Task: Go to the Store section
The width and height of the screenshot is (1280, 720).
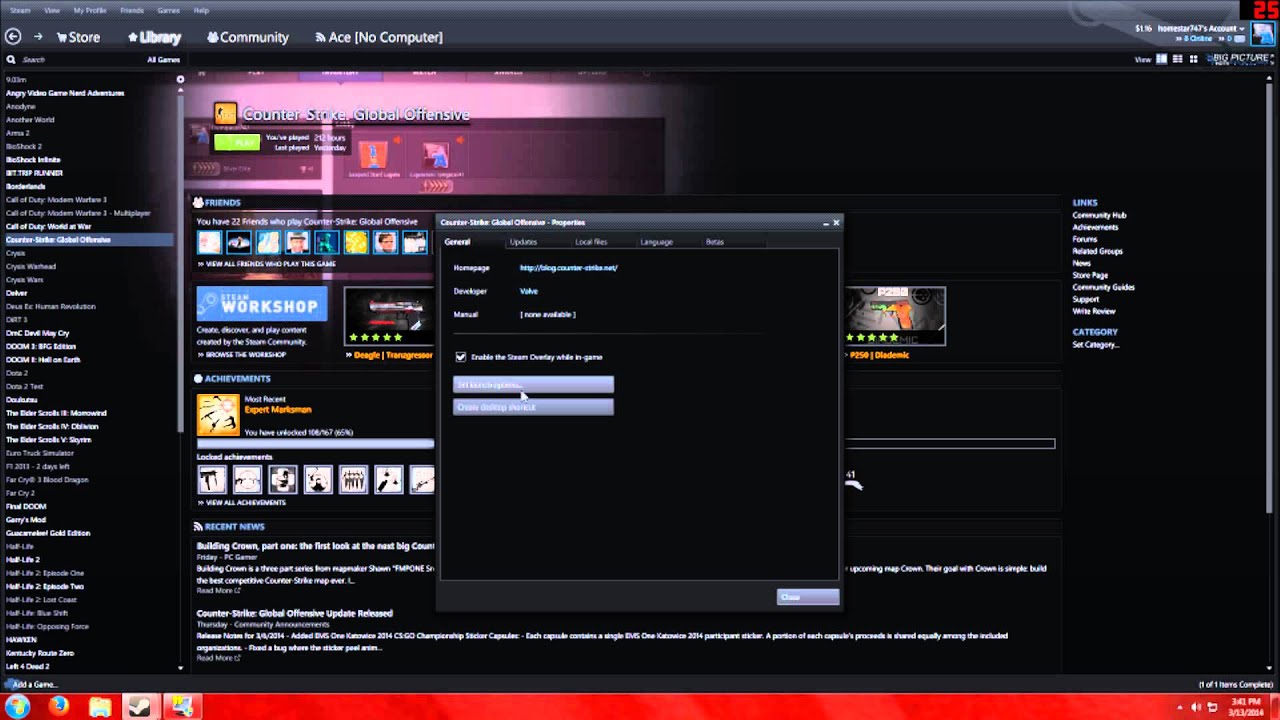Action: point(78,37)
